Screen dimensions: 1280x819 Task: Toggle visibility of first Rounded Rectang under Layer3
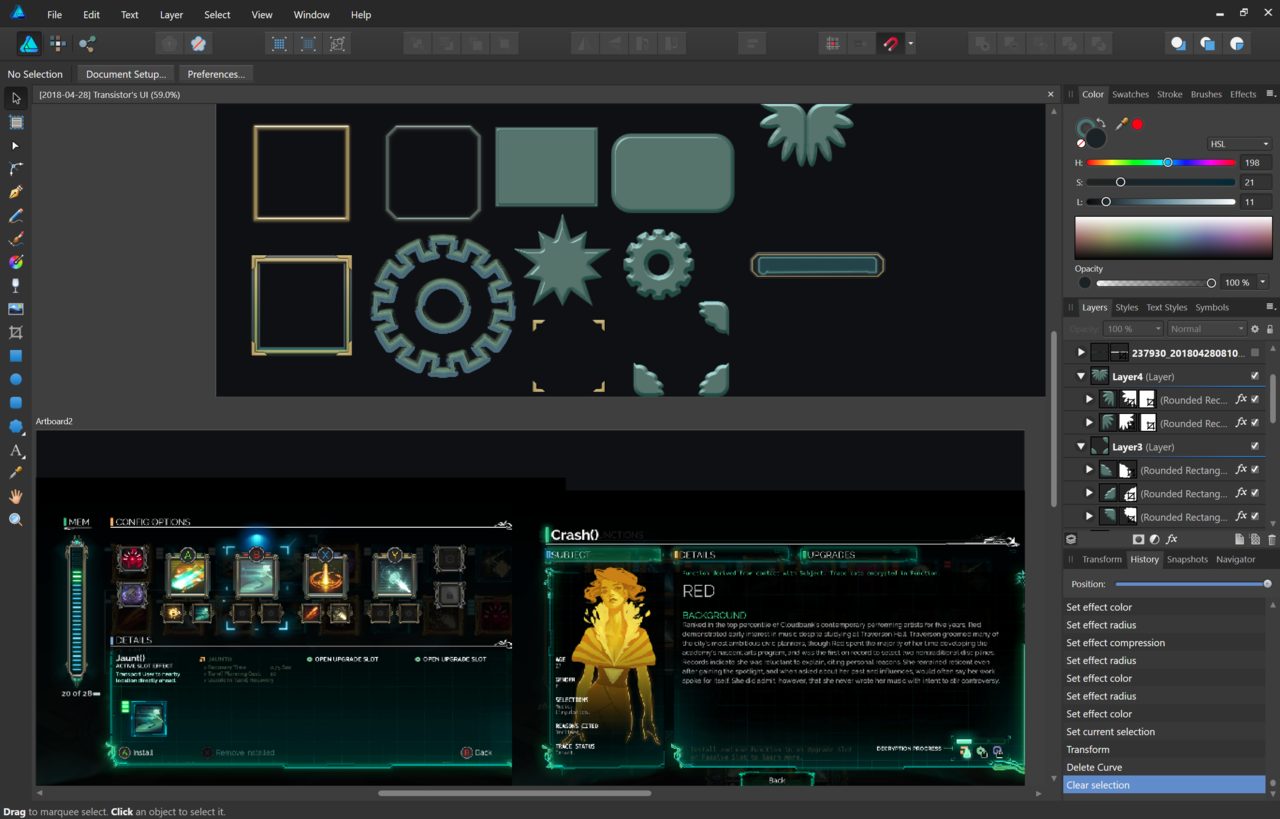tap(1255, 469)
